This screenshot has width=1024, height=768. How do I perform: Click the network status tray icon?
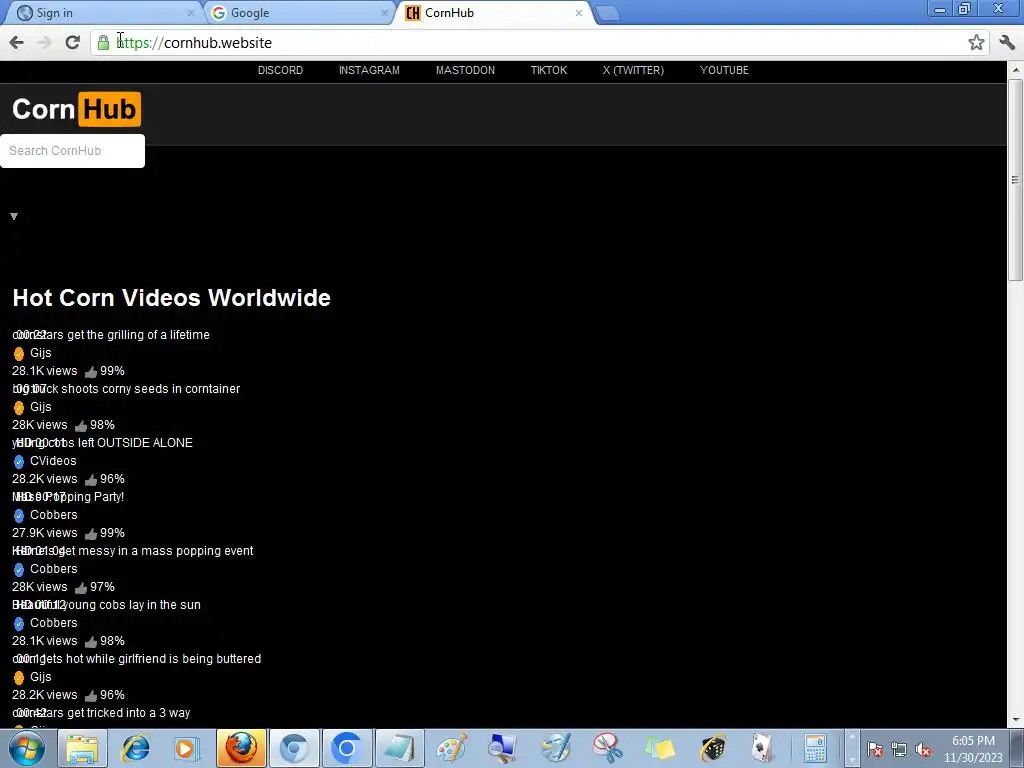[899, 749]
